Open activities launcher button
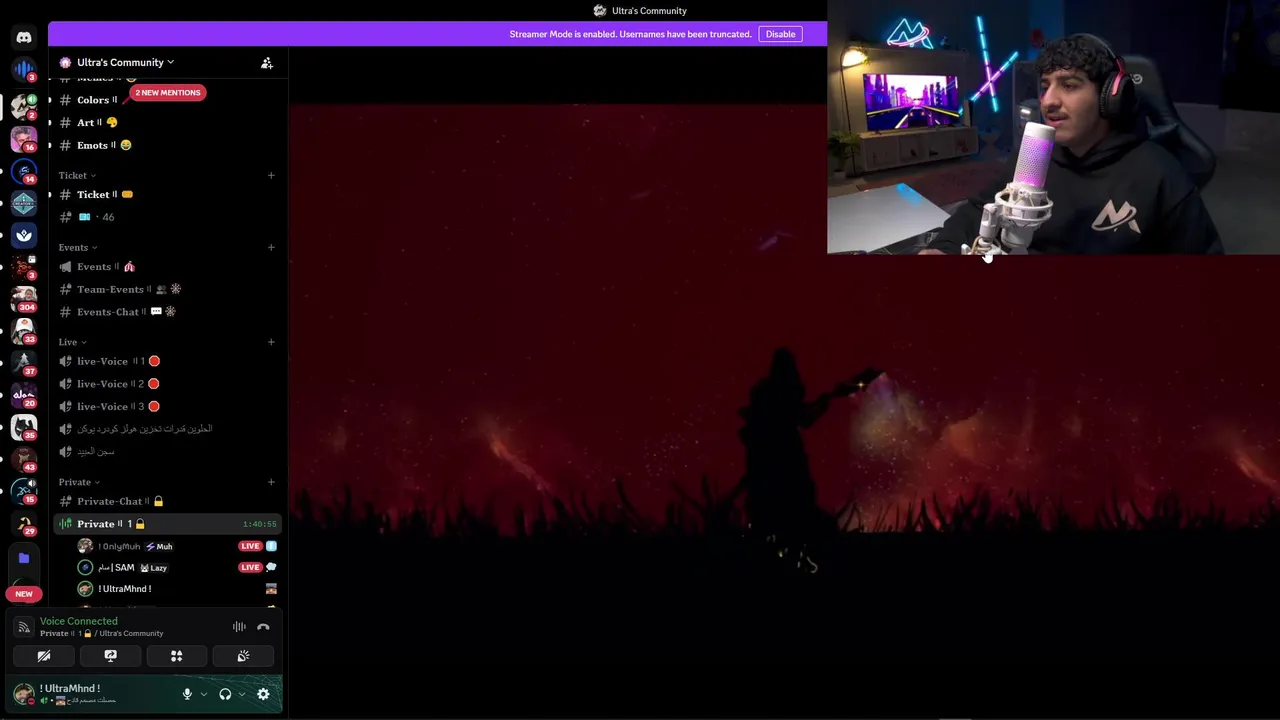The width and height of the screenshot is (1280, 720). [x=177, y=656]
